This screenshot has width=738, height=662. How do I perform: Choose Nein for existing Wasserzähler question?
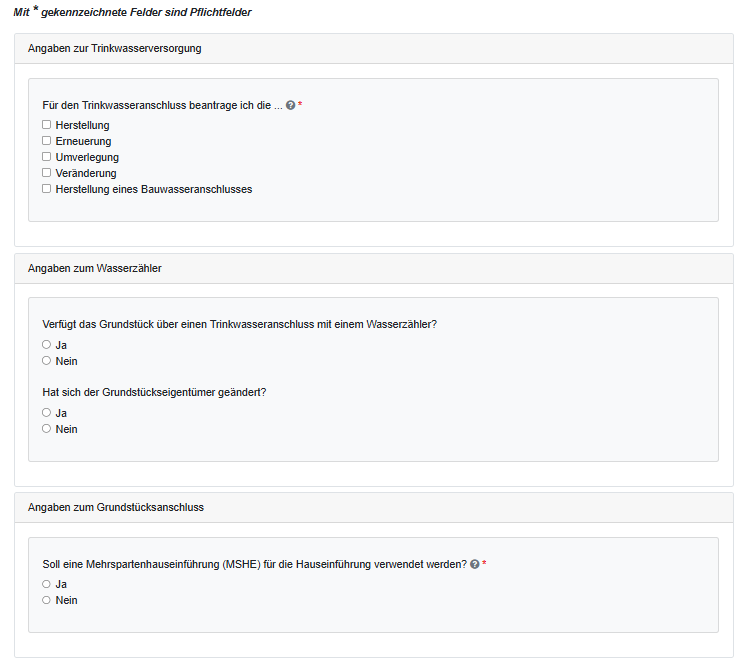click(x=46, y=361)
